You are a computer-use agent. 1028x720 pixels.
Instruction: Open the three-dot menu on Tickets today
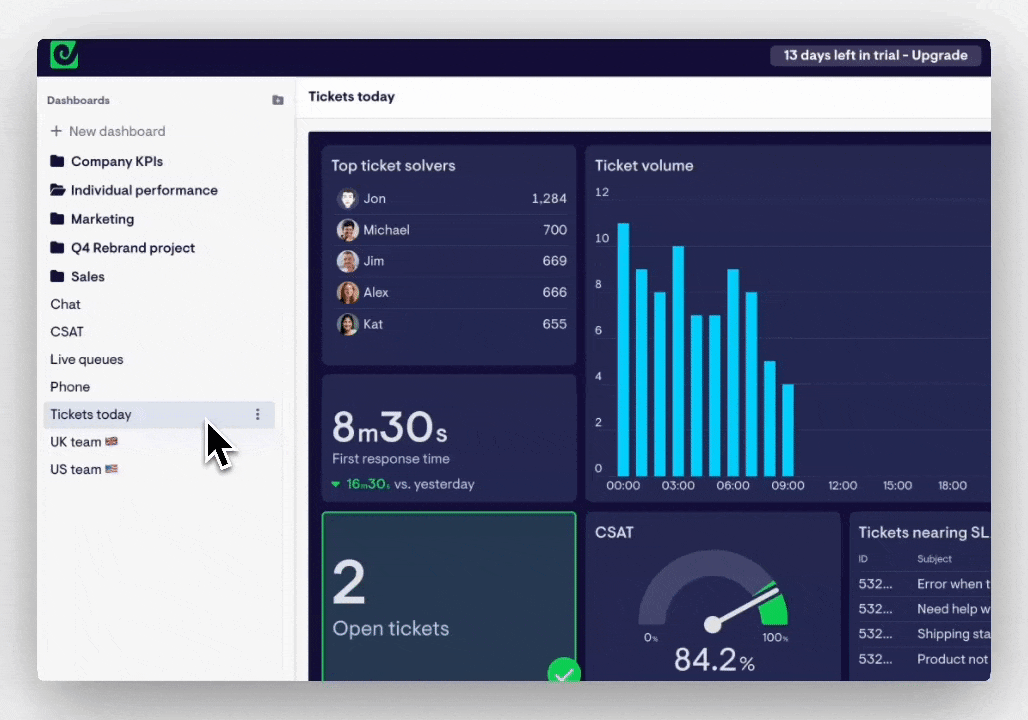[x=257, y=414]
